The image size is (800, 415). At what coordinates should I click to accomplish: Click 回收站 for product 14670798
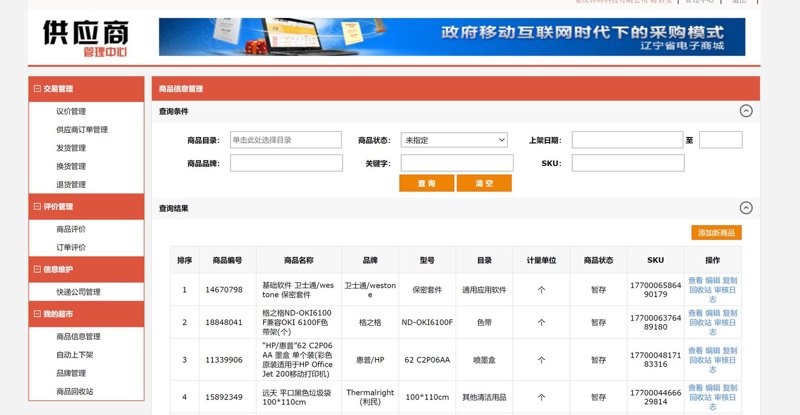[x=700, y=290]
